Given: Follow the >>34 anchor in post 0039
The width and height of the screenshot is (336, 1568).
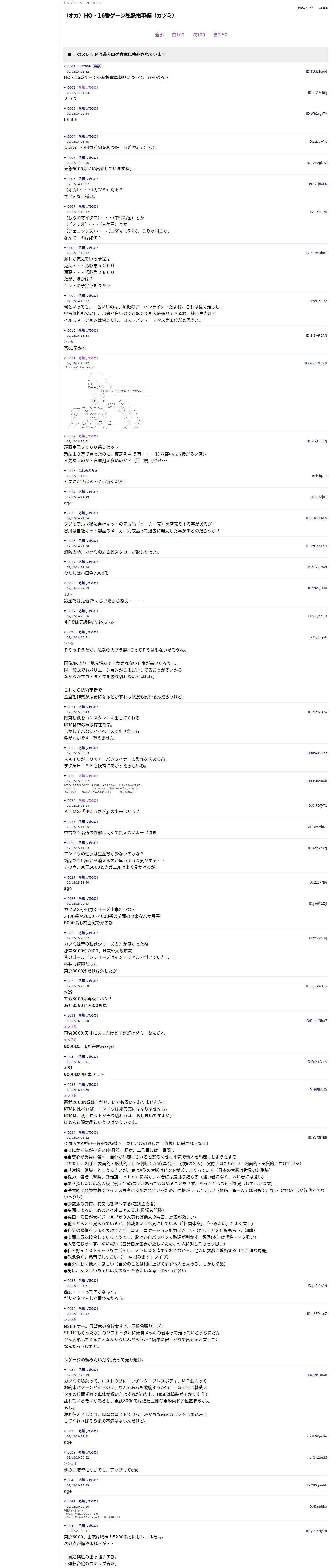Looking at the screenshot, I should click(x=70, y=1463).
